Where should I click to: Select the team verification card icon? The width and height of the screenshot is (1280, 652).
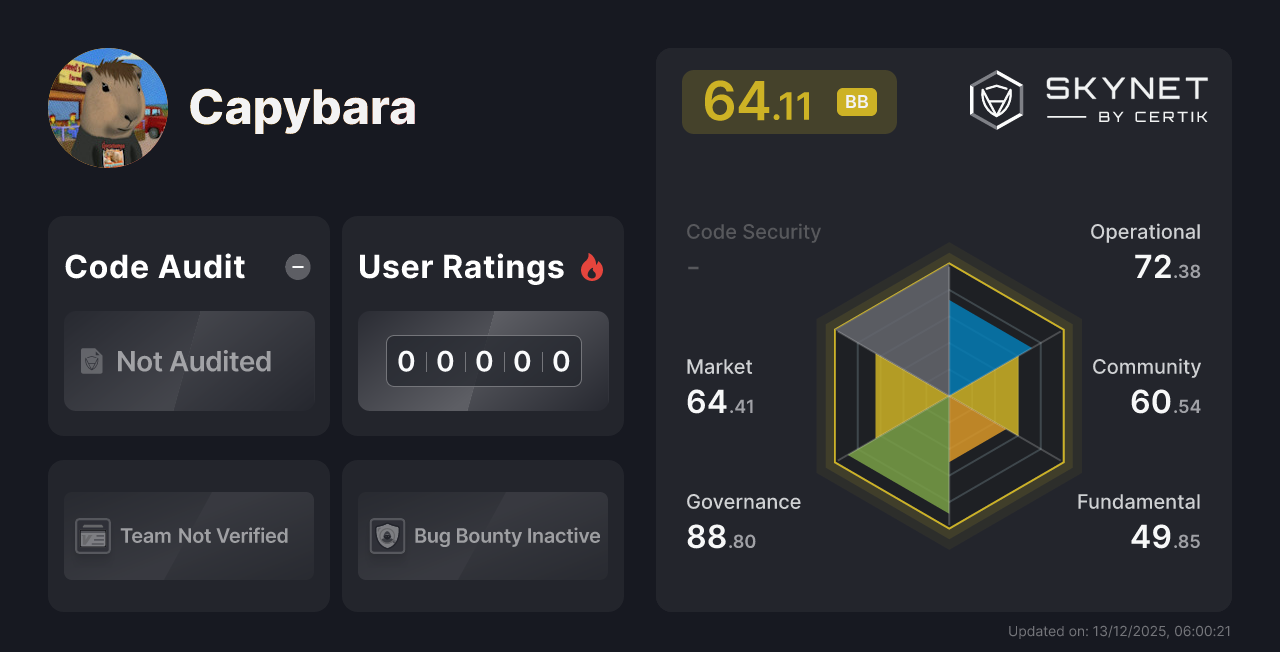pos(94,536)
